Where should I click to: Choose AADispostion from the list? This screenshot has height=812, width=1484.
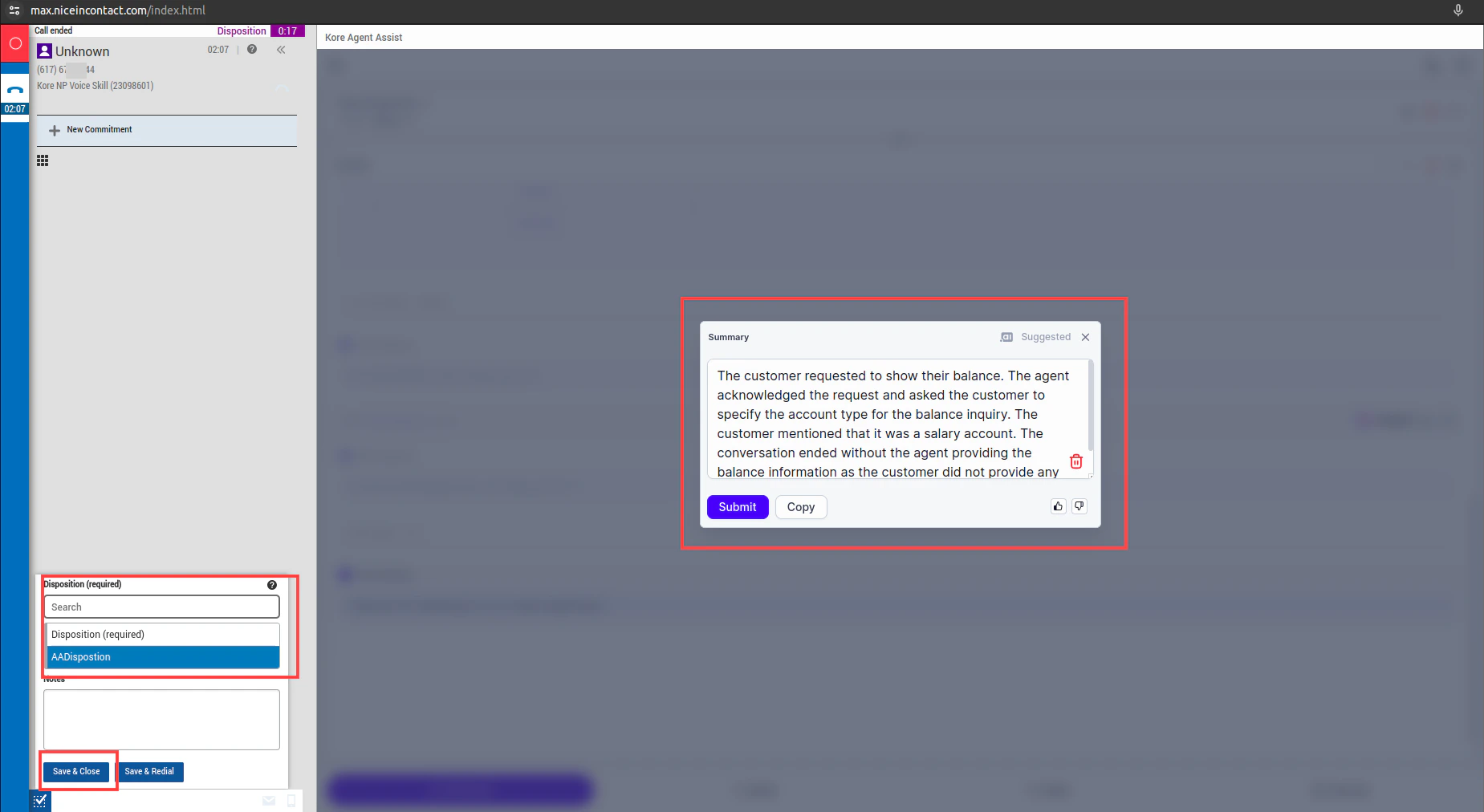(163, 657)
